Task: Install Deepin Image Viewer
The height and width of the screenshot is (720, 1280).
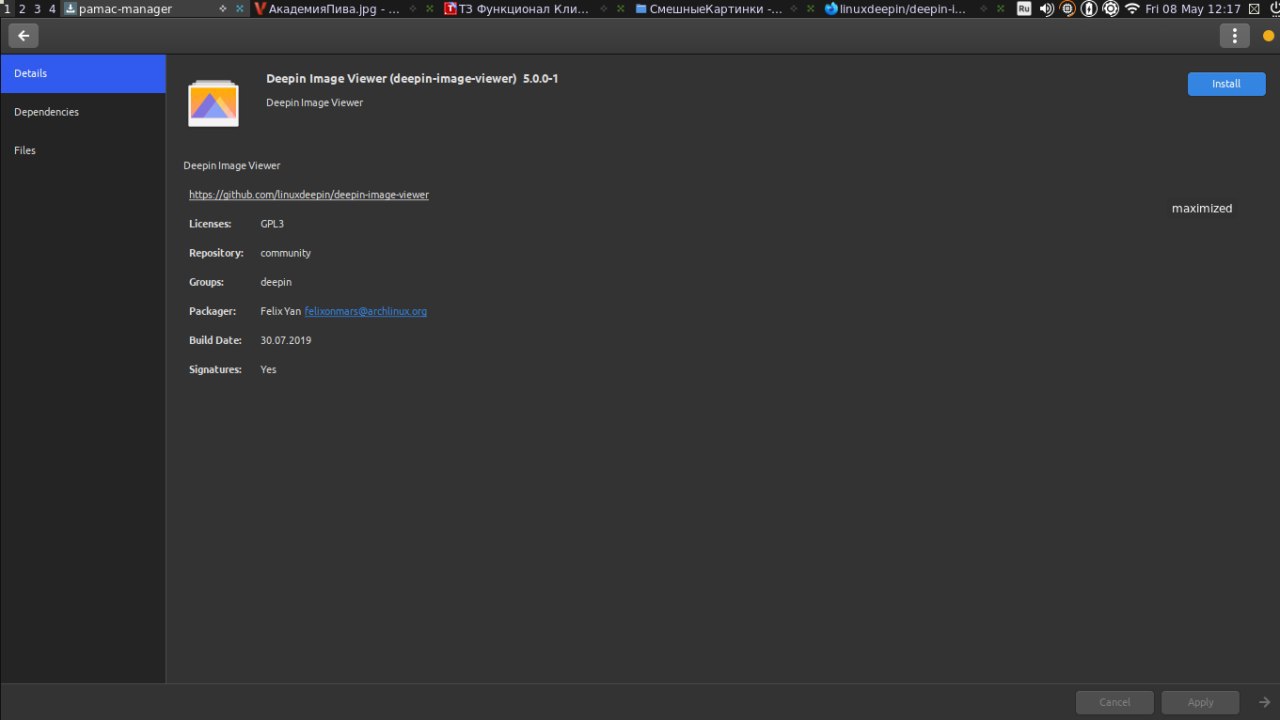Action: [1226, 84]
